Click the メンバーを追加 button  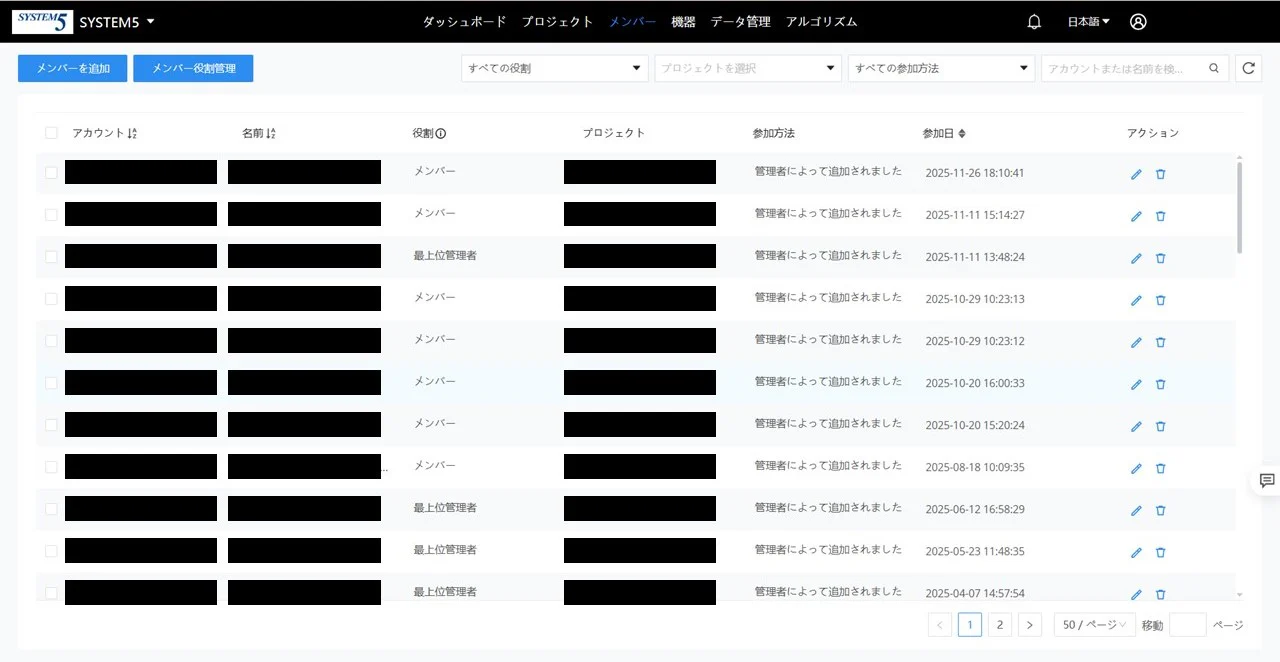coord(71,68)
